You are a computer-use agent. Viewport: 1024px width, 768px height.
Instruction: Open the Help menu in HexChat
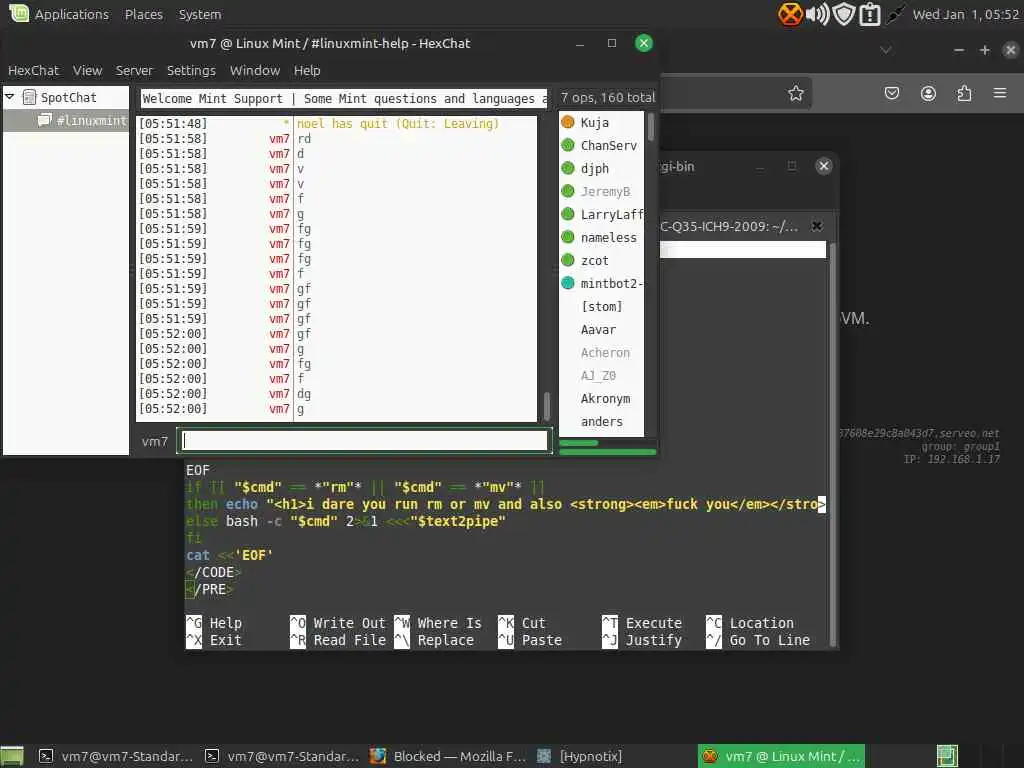click(307, 71)
